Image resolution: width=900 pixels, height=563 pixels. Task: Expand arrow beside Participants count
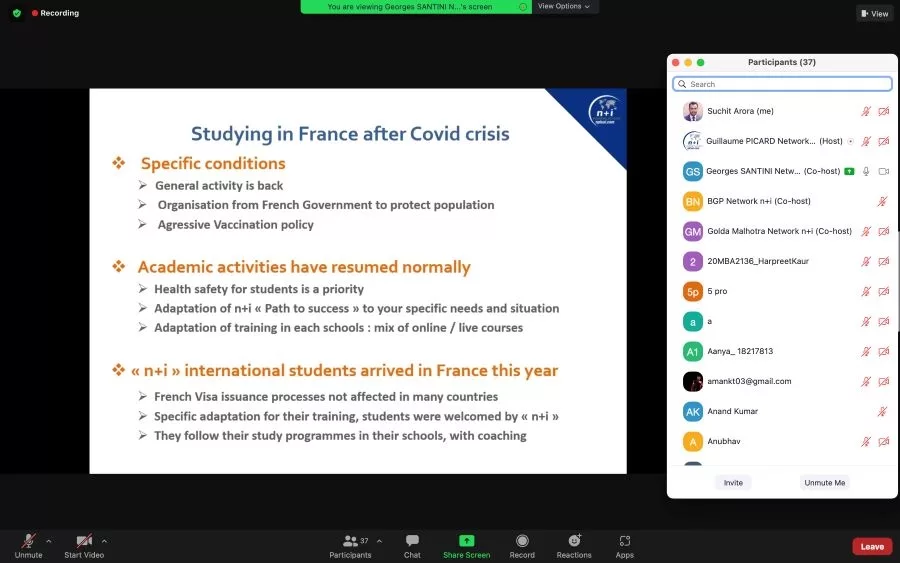[379, 541]
